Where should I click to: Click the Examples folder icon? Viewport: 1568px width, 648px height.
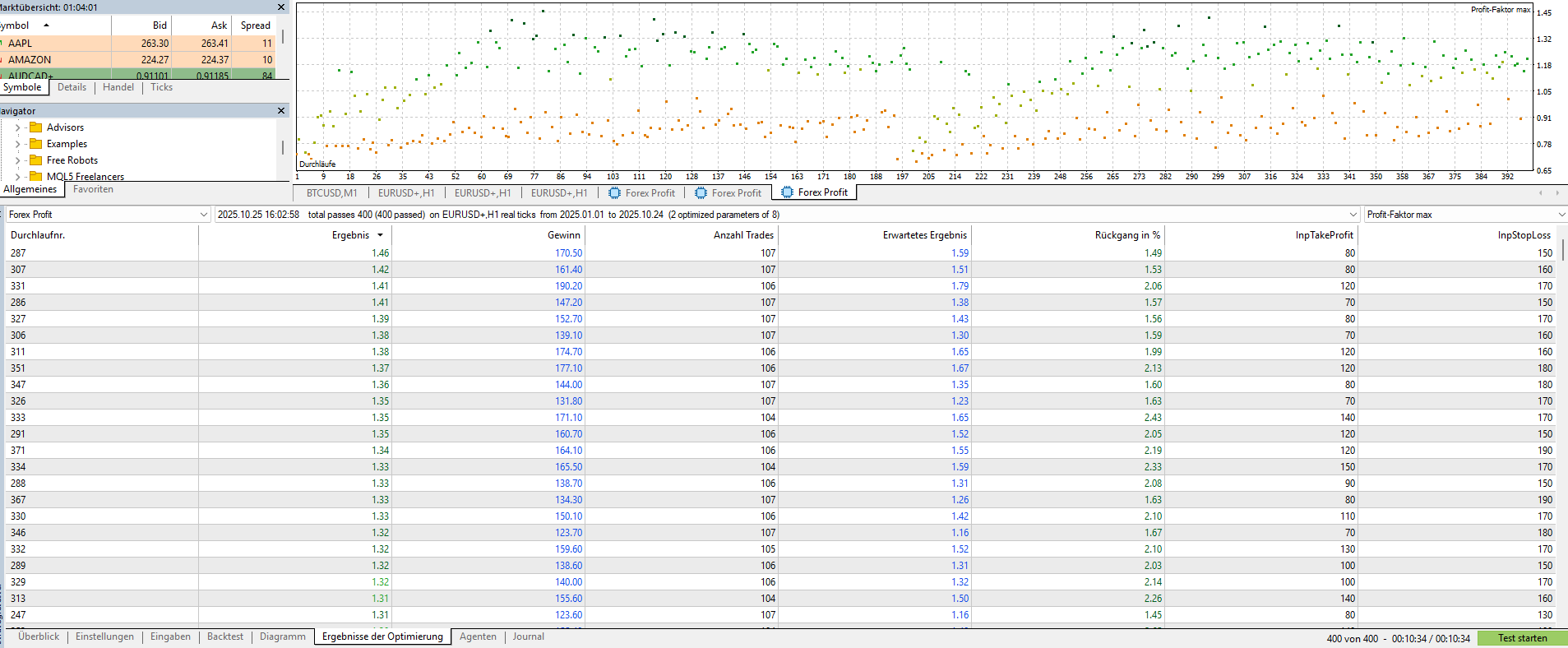tap(35, 144)
